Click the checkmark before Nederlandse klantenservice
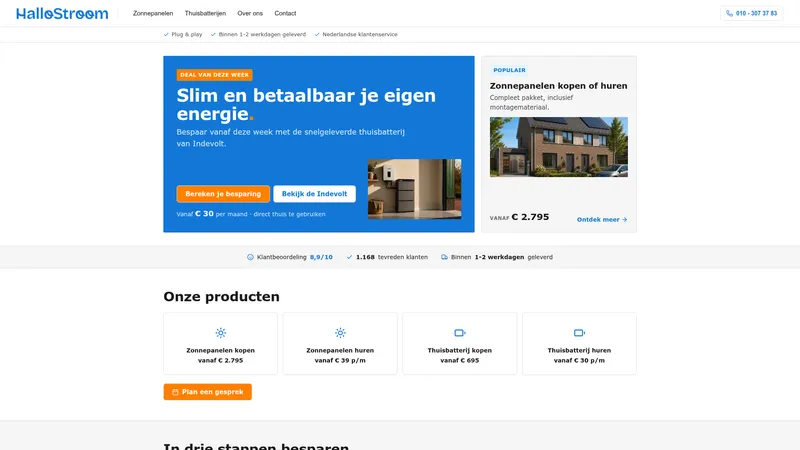The image size is (800, 450). coord(317,35)
